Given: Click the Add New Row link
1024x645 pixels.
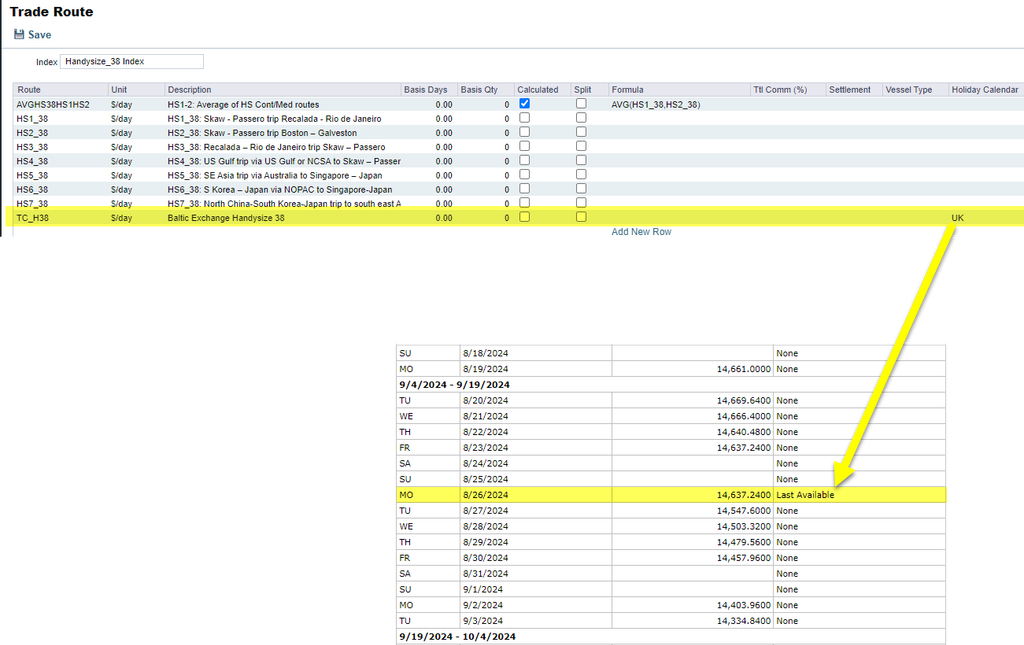Looking at the screenshot, I should (x=641, y=232).
